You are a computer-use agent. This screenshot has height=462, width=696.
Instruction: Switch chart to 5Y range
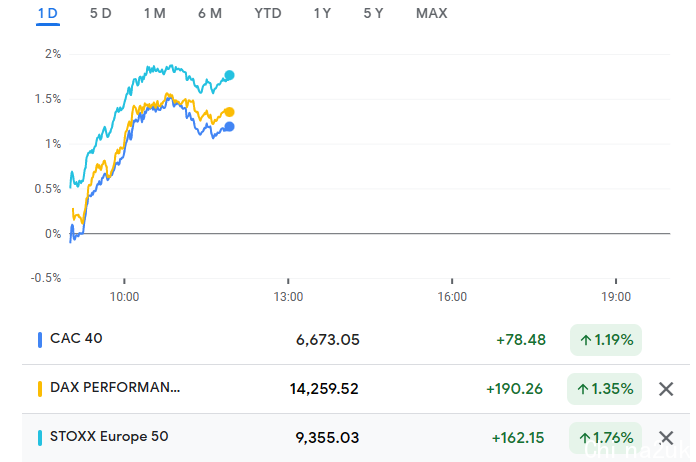coord(373,13)
